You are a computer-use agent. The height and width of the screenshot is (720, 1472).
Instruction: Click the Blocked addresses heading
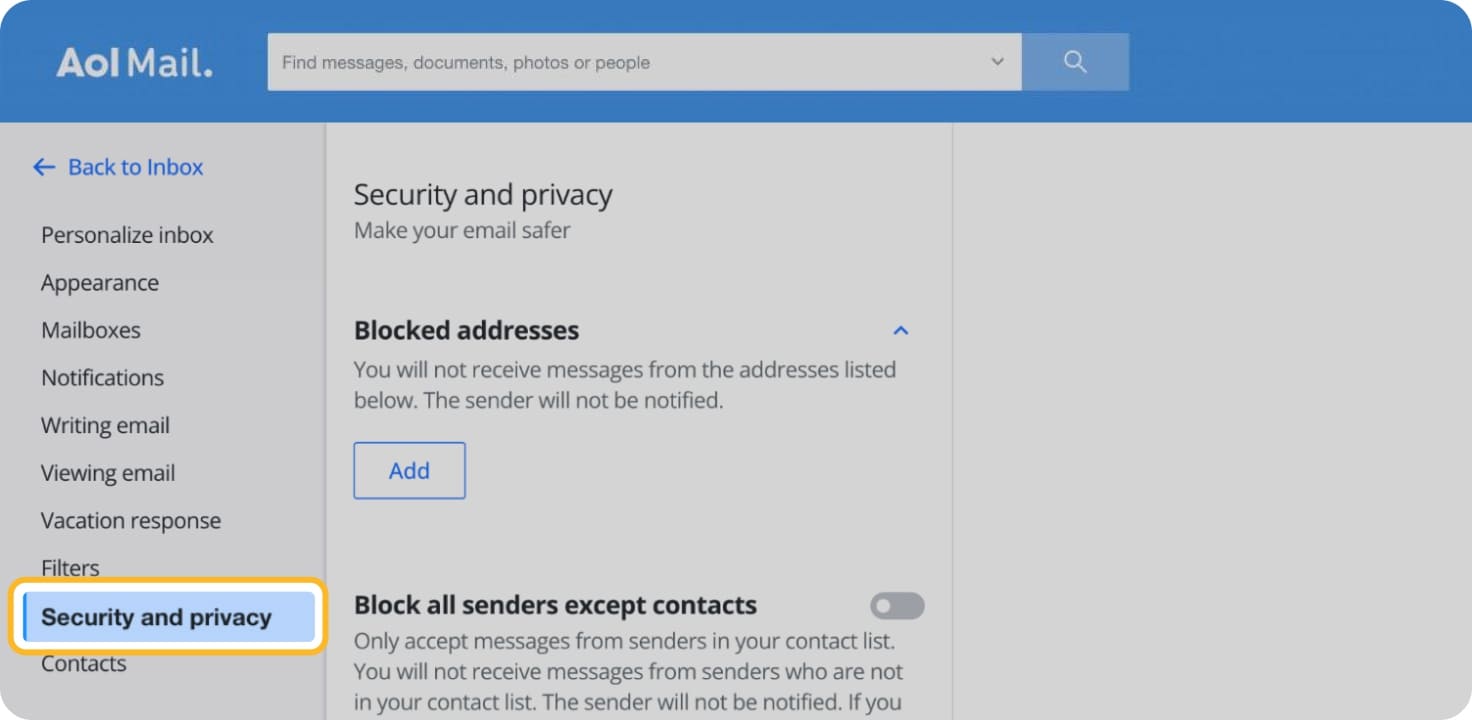(x=467, y=330)
